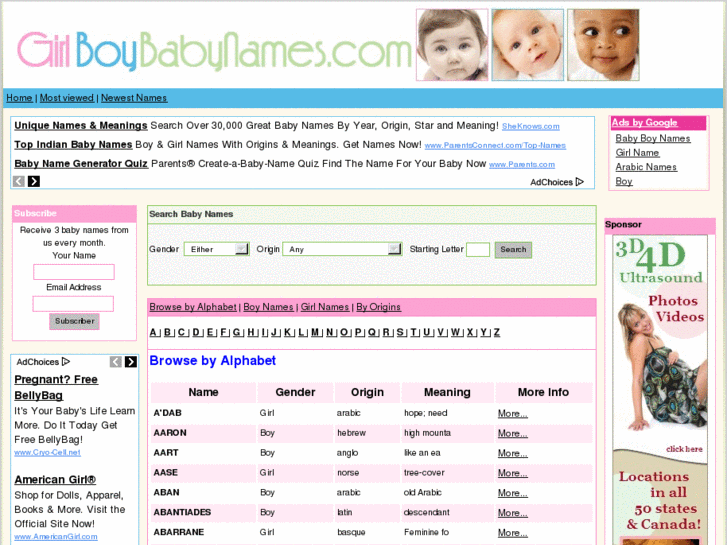Click next arrow in left sidebar ad
Screen dimensions: 727x545
tap(131, 362)
